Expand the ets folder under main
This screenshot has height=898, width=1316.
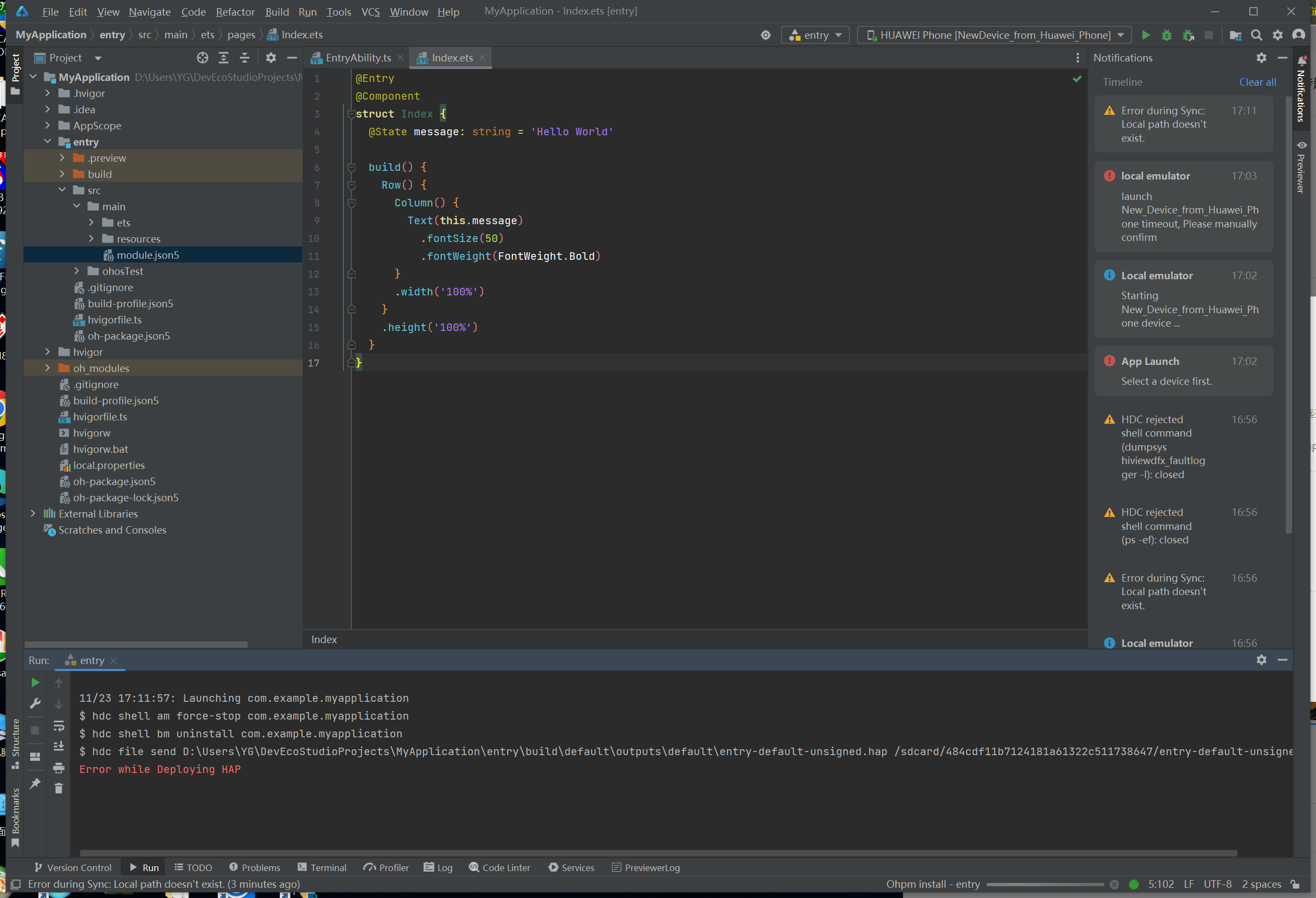(x=91, y=223)
